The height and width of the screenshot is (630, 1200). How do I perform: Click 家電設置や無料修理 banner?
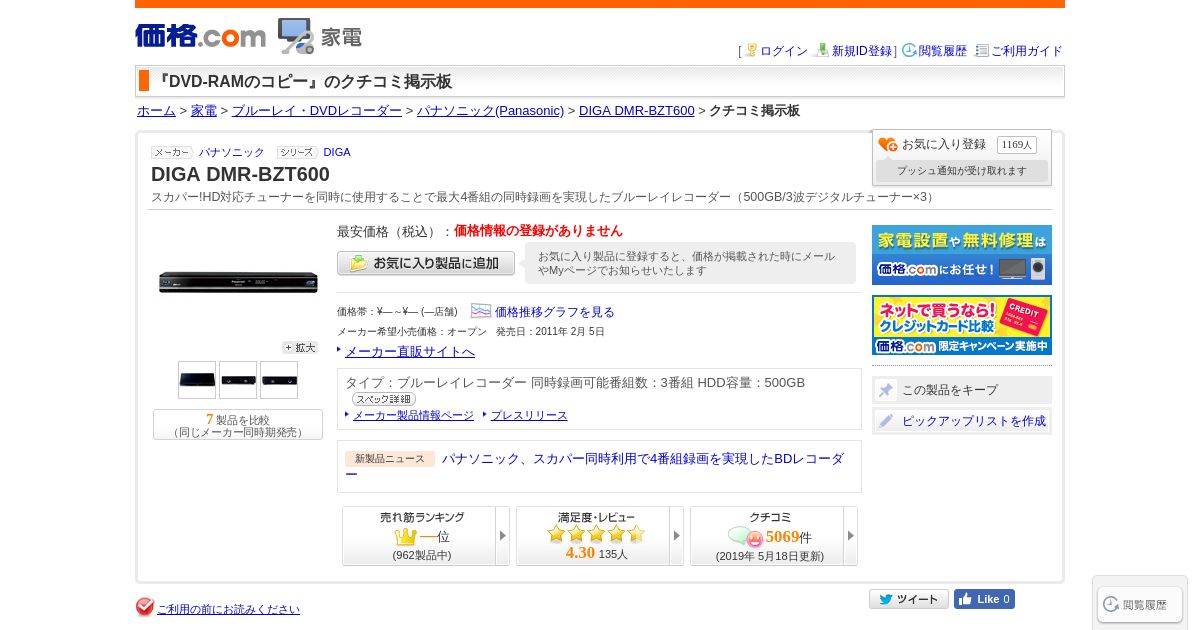click(962, 255)
